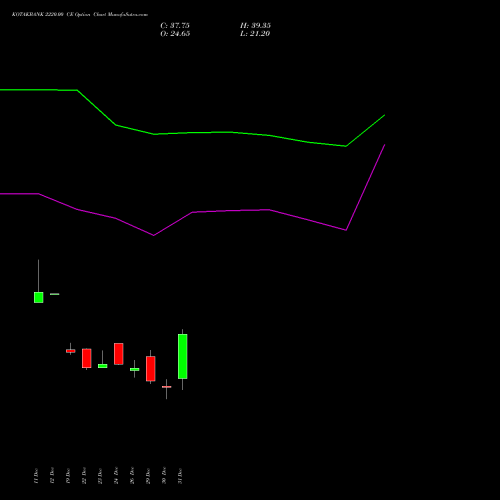500x500 pixels.
Task: Click the close value 'C: 37.75'
Action: (x=175, y=26)
